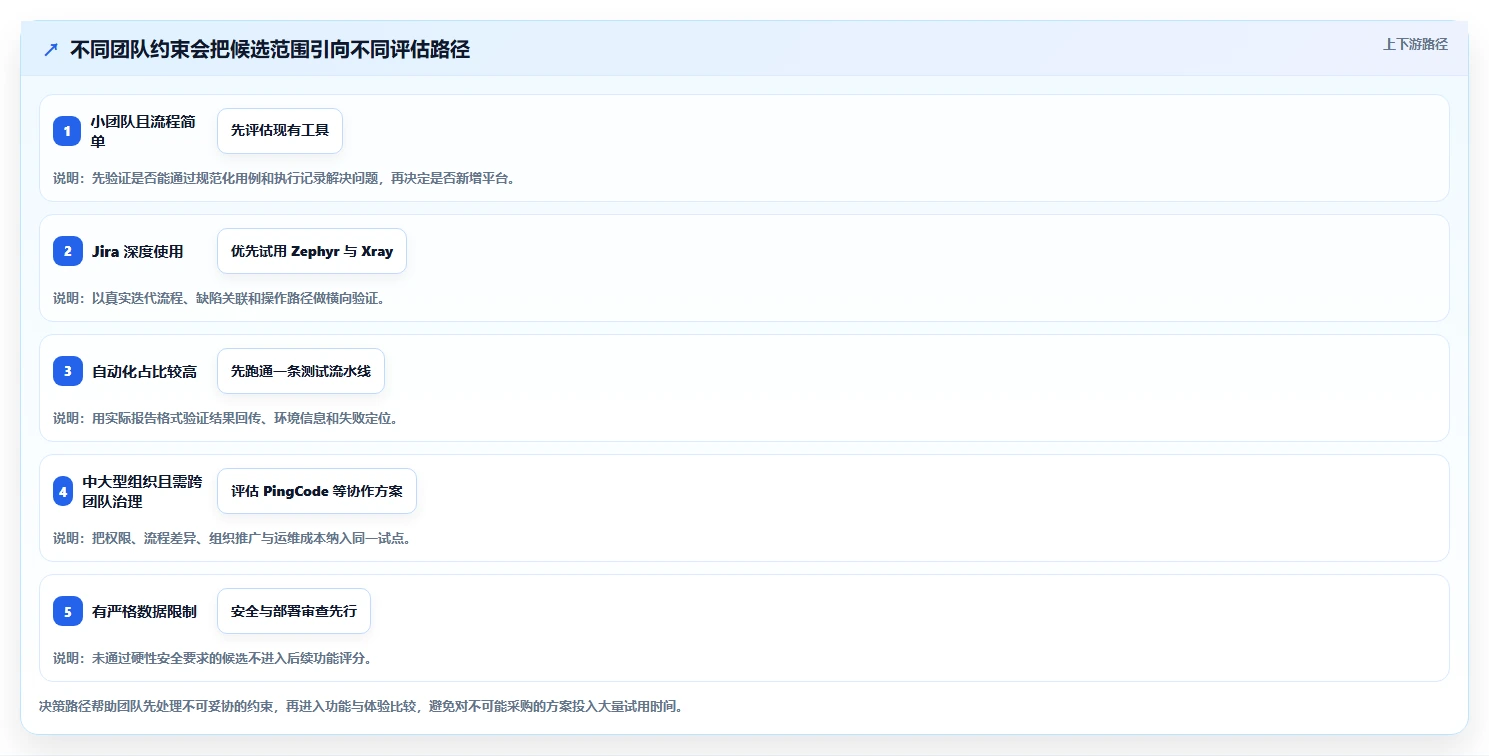Select the Jira 深度使用 heading

click(x=138, y=251)
